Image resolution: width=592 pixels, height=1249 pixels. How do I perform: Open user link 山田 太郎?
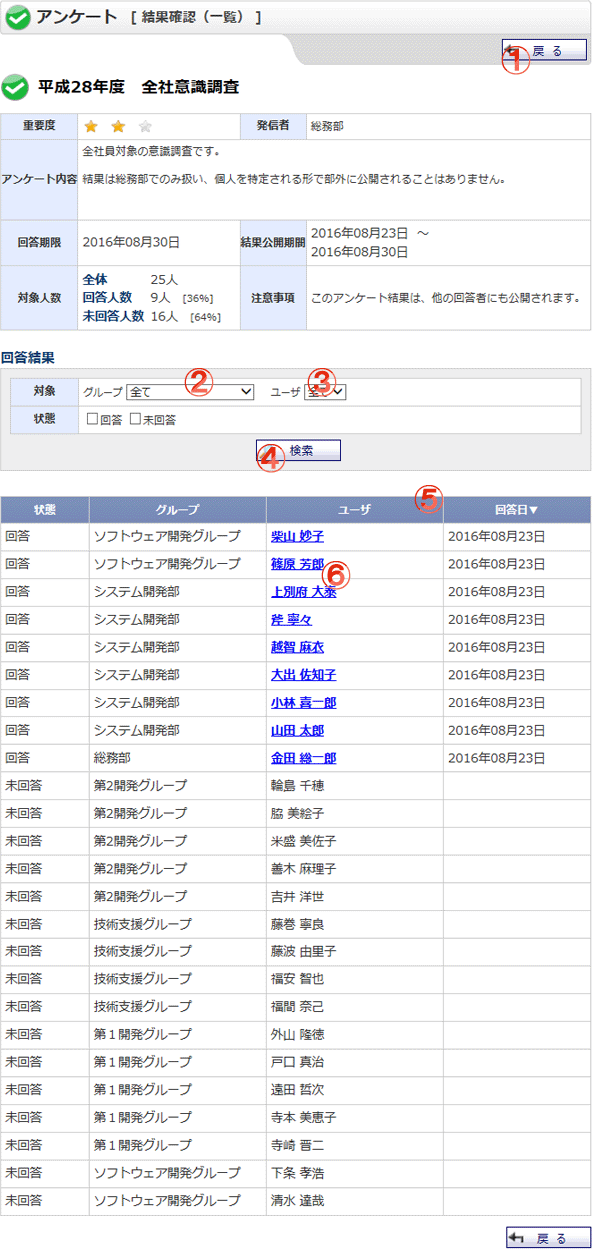[x=297, y=731]
